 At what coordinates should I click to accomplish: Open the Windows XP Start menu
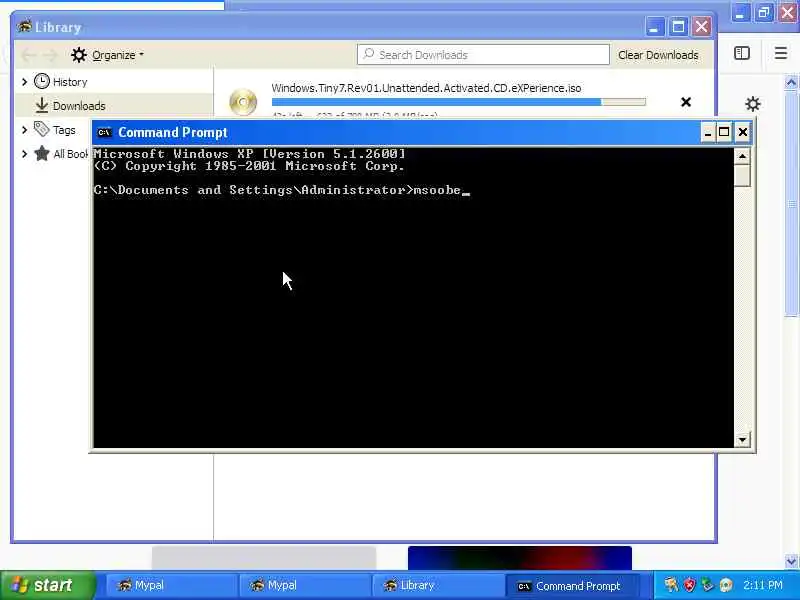pos(47,585)
